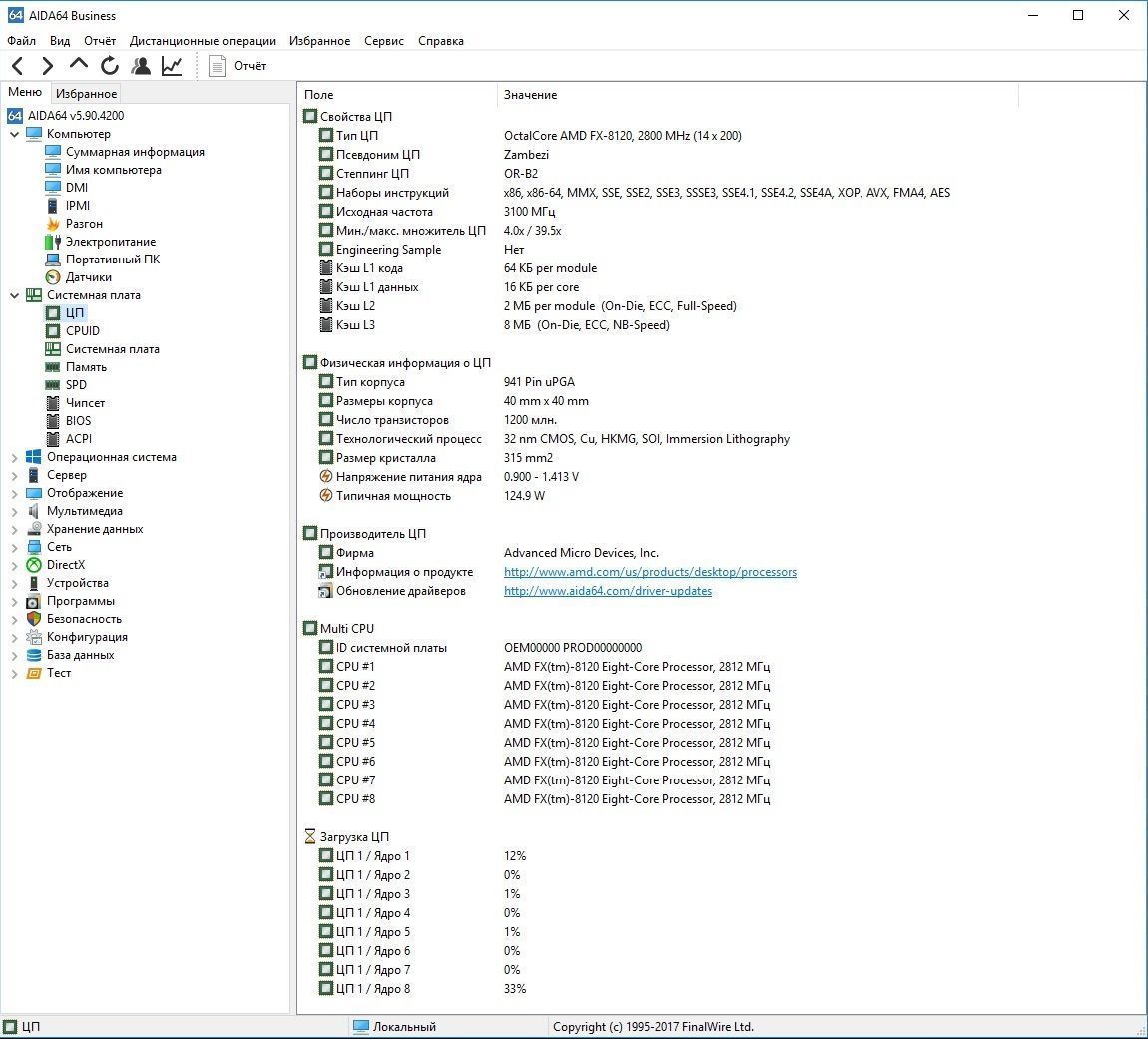Open the graph chart toolbar icon
The height and width of the screenshot is (1039, 1148).
(x=172, y=66)
